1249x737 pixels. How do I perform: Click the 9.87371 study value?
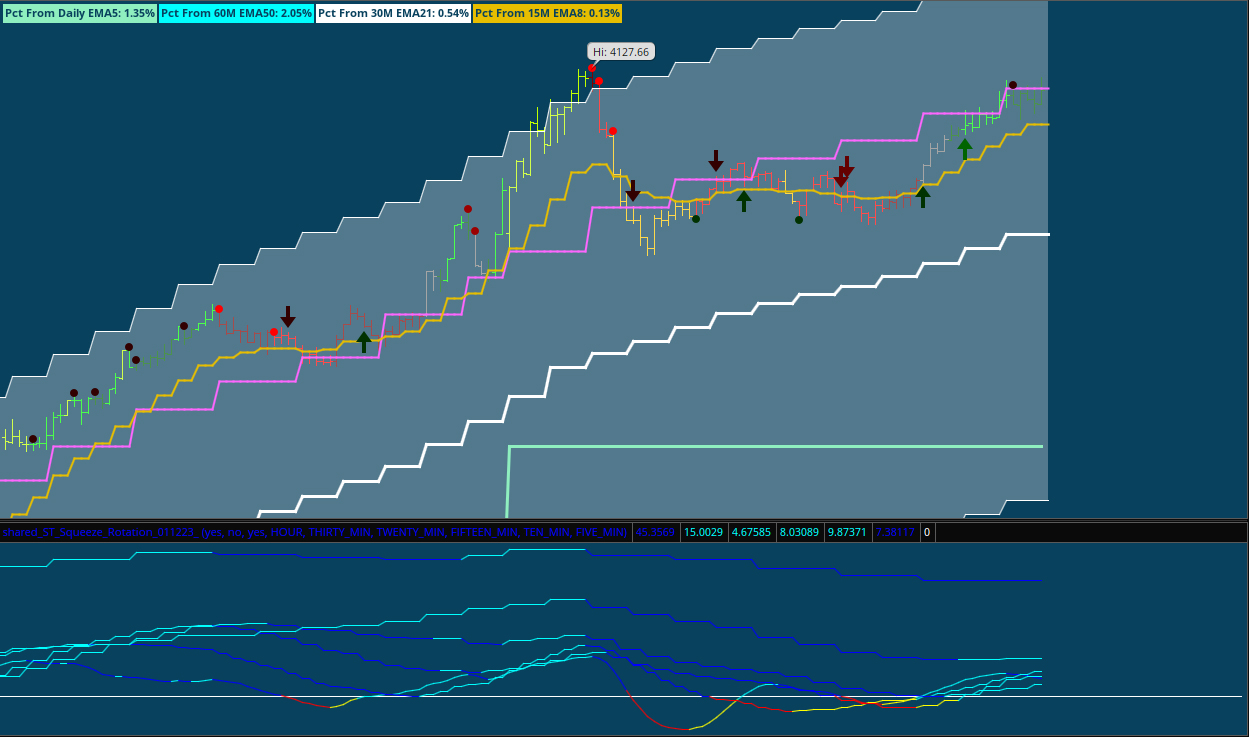coord(847,532)
